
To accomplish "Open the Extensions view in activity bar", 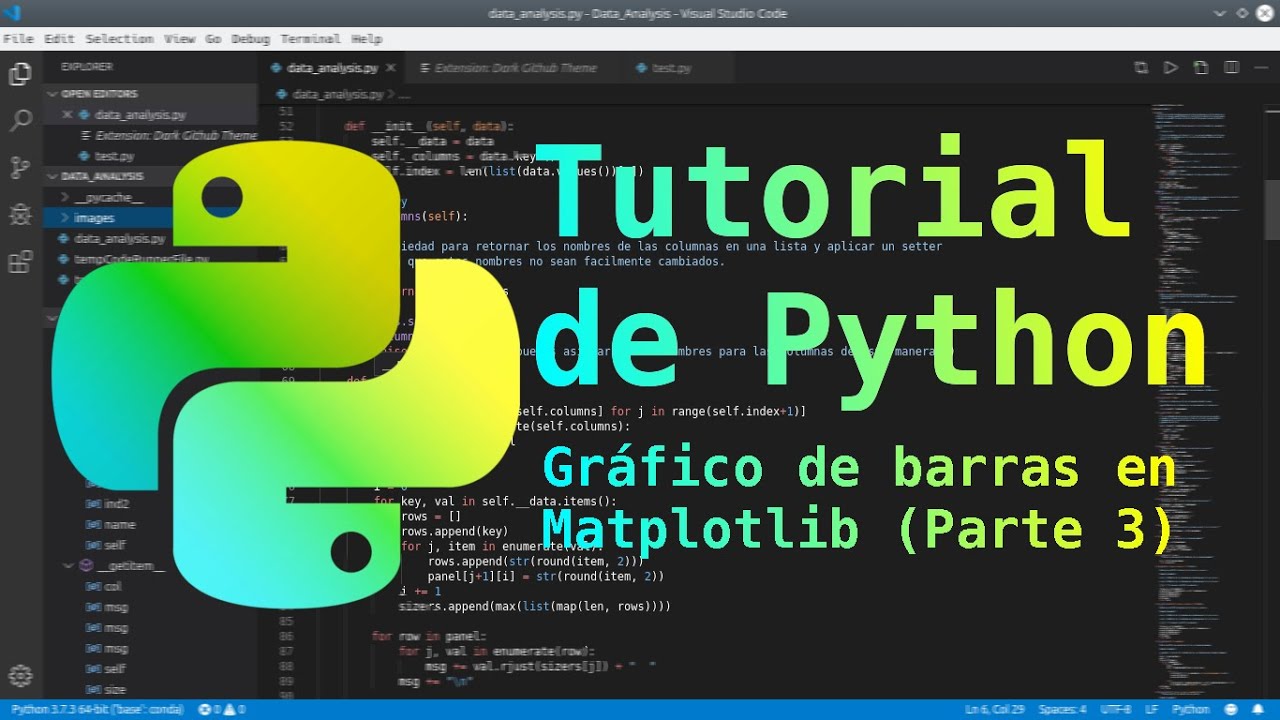I will coord(20,262).
